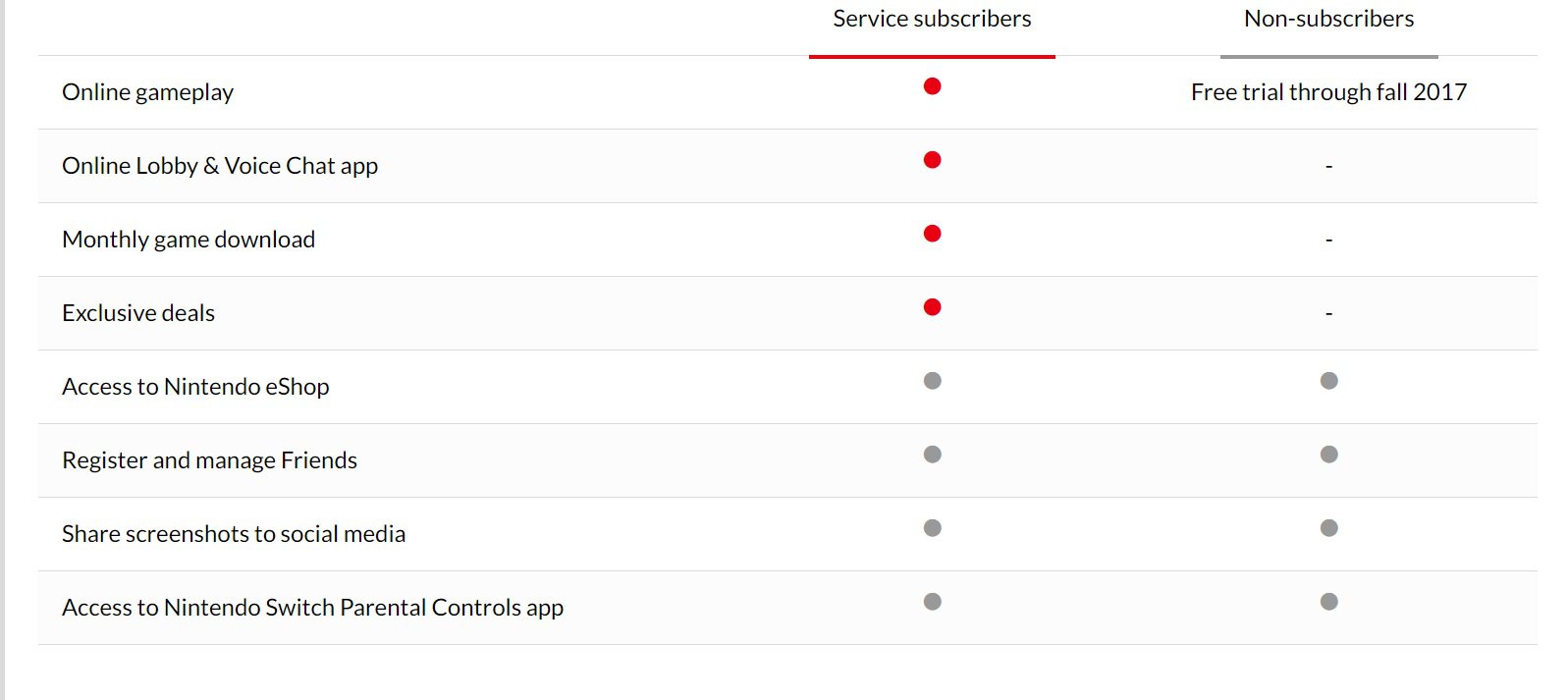Click gray subscriber dot for Nintendo eShop access
Viewport: 1568px width, 700px height.
(933, 381)
